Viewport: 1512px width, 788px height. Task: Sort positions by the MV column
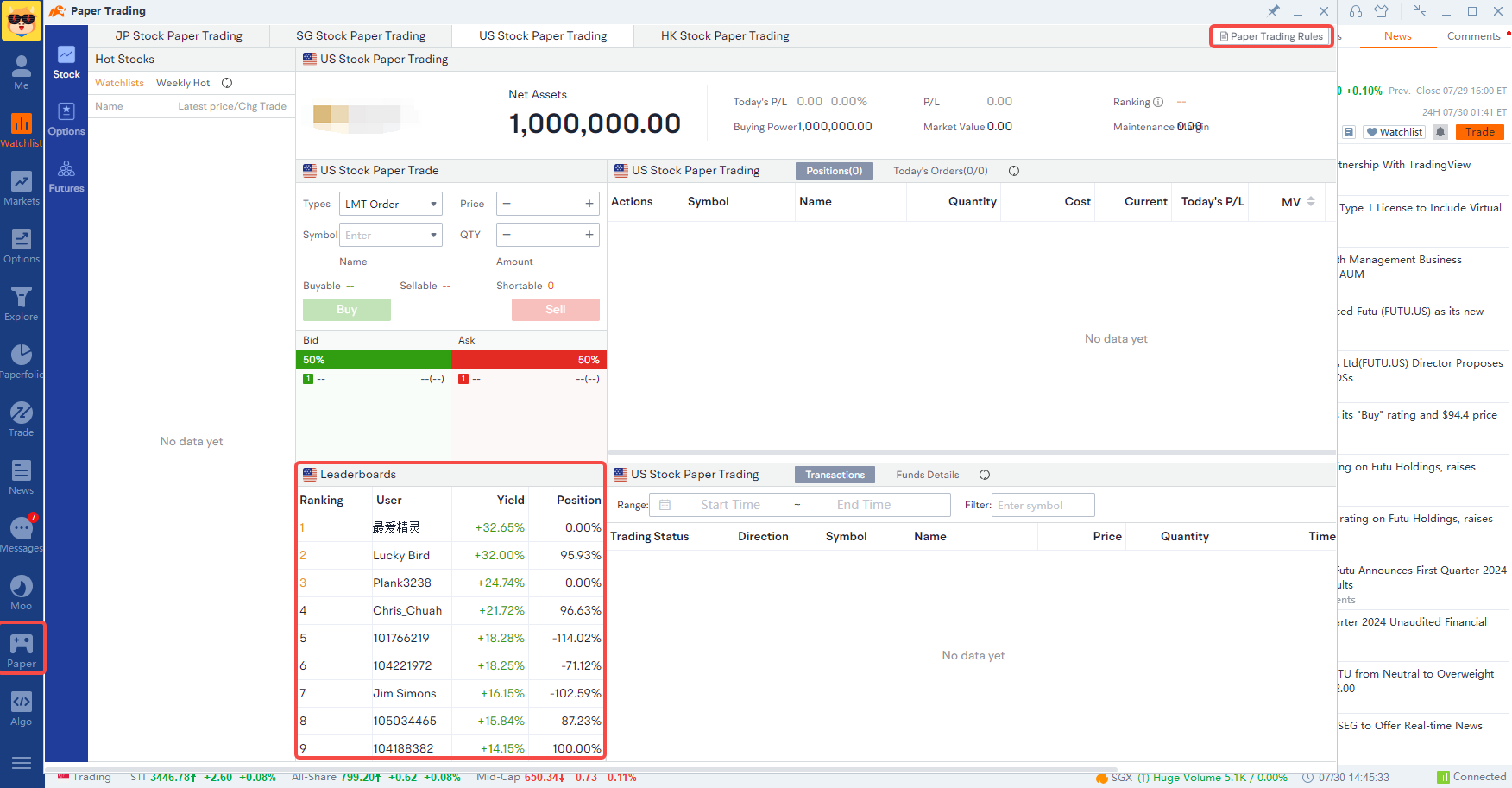pyautogui.click(x=1299, y=202)
